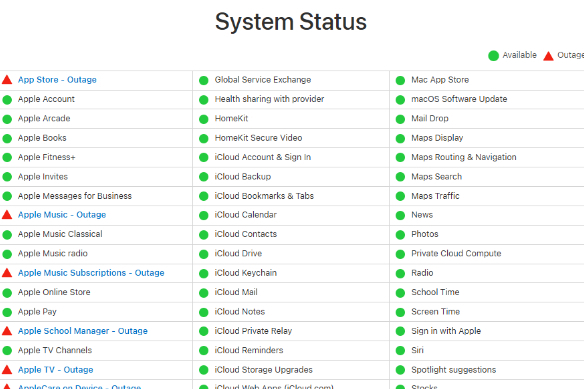Click the green Available legend dot

click(493, 56)
